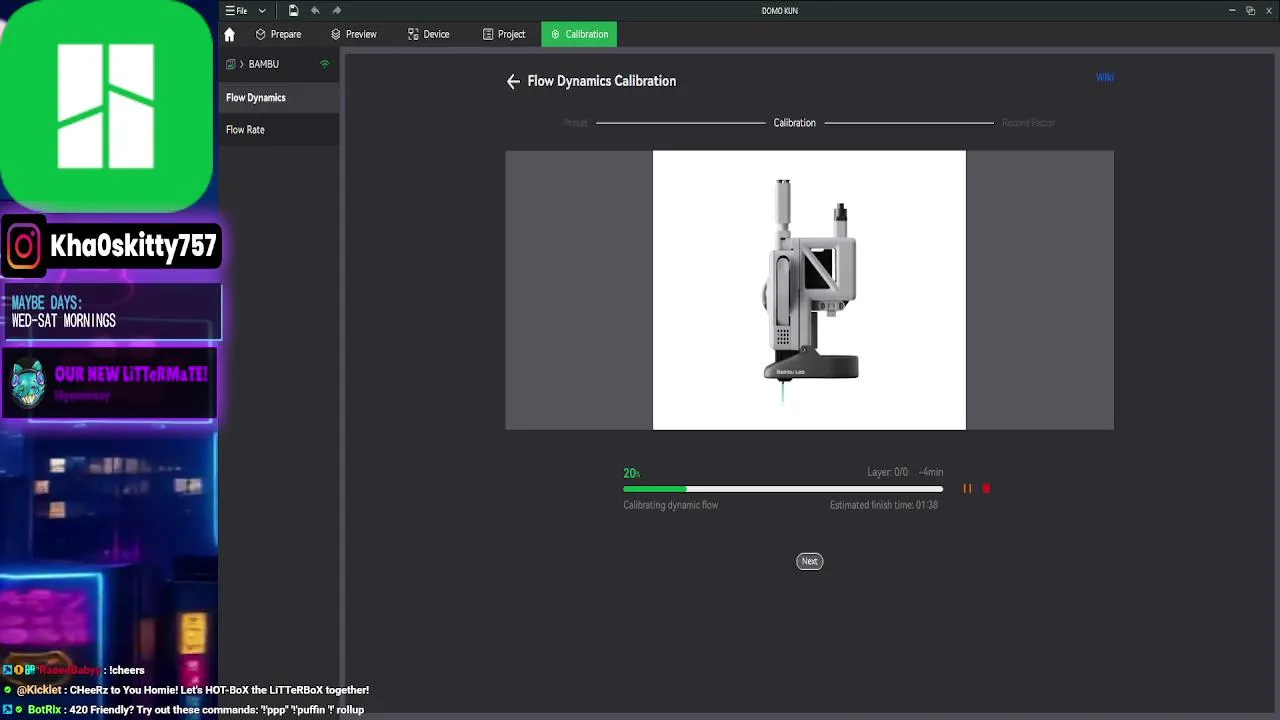This screenshot has height=720, width=1280.
Task: Expand the File dropdown arrow
Action: [262, 11]
